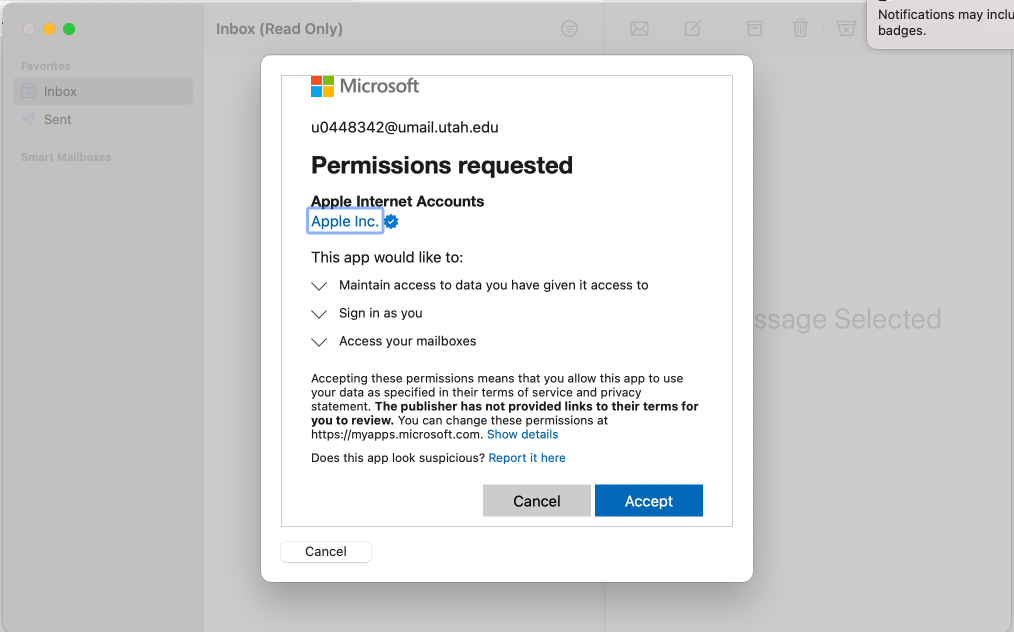Click the Show details link
The image size is (1014, 632).
coord(523,435)
